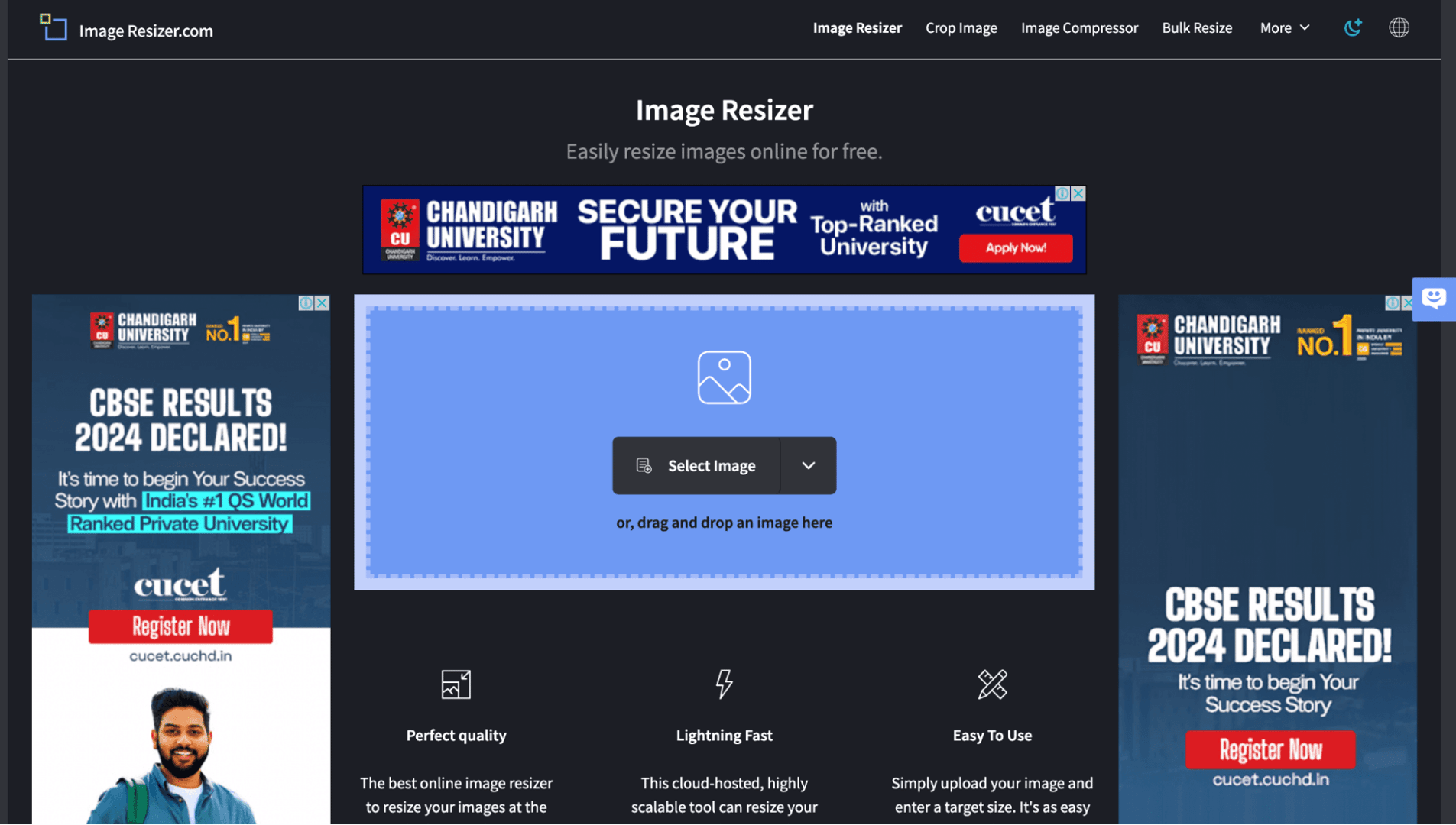Toggle dark mode moon icon
Screen dimensions: 1456x825
click(1353, 27)
